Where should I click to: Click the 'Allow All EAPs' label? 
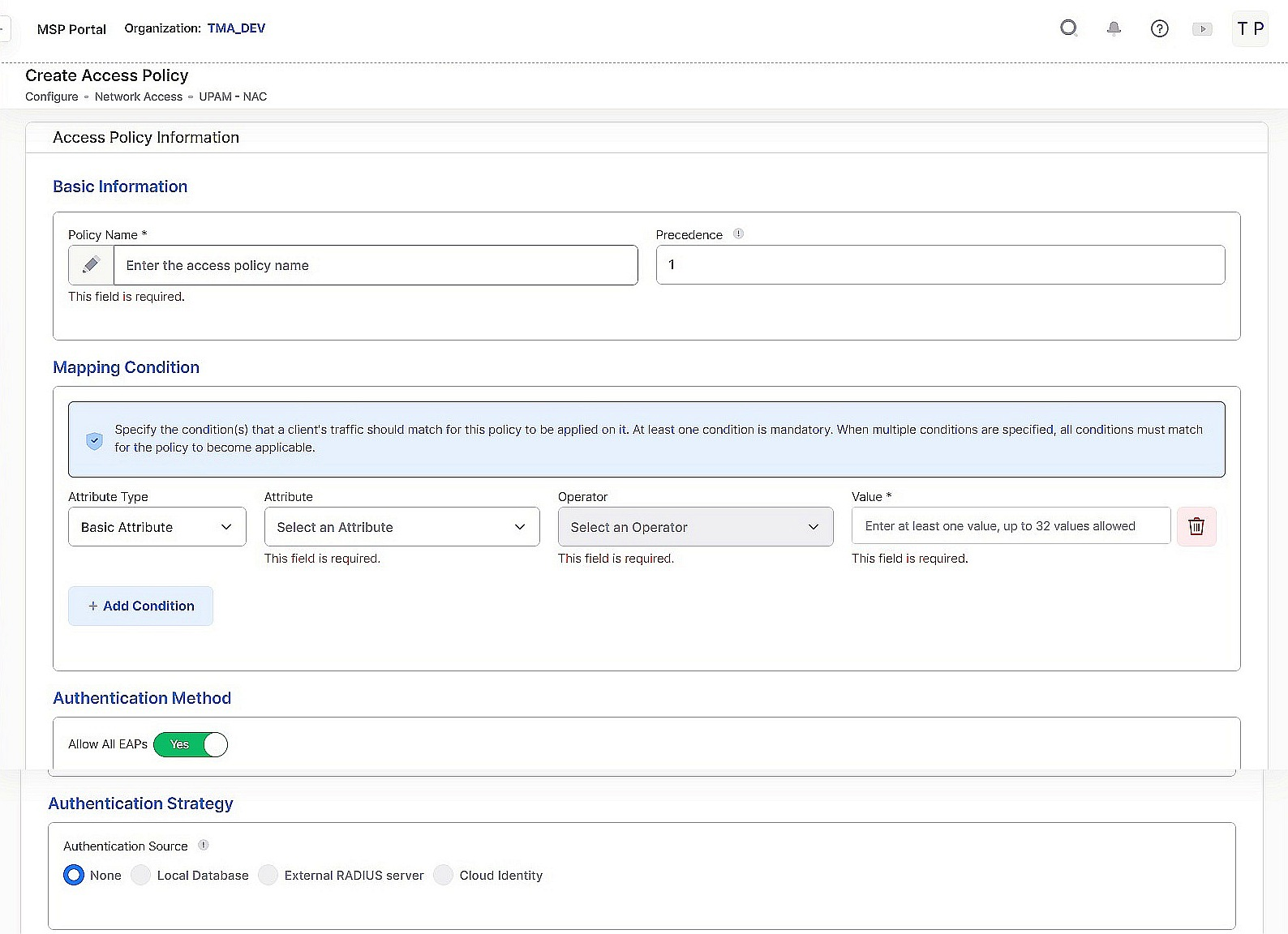pos(108,744)
